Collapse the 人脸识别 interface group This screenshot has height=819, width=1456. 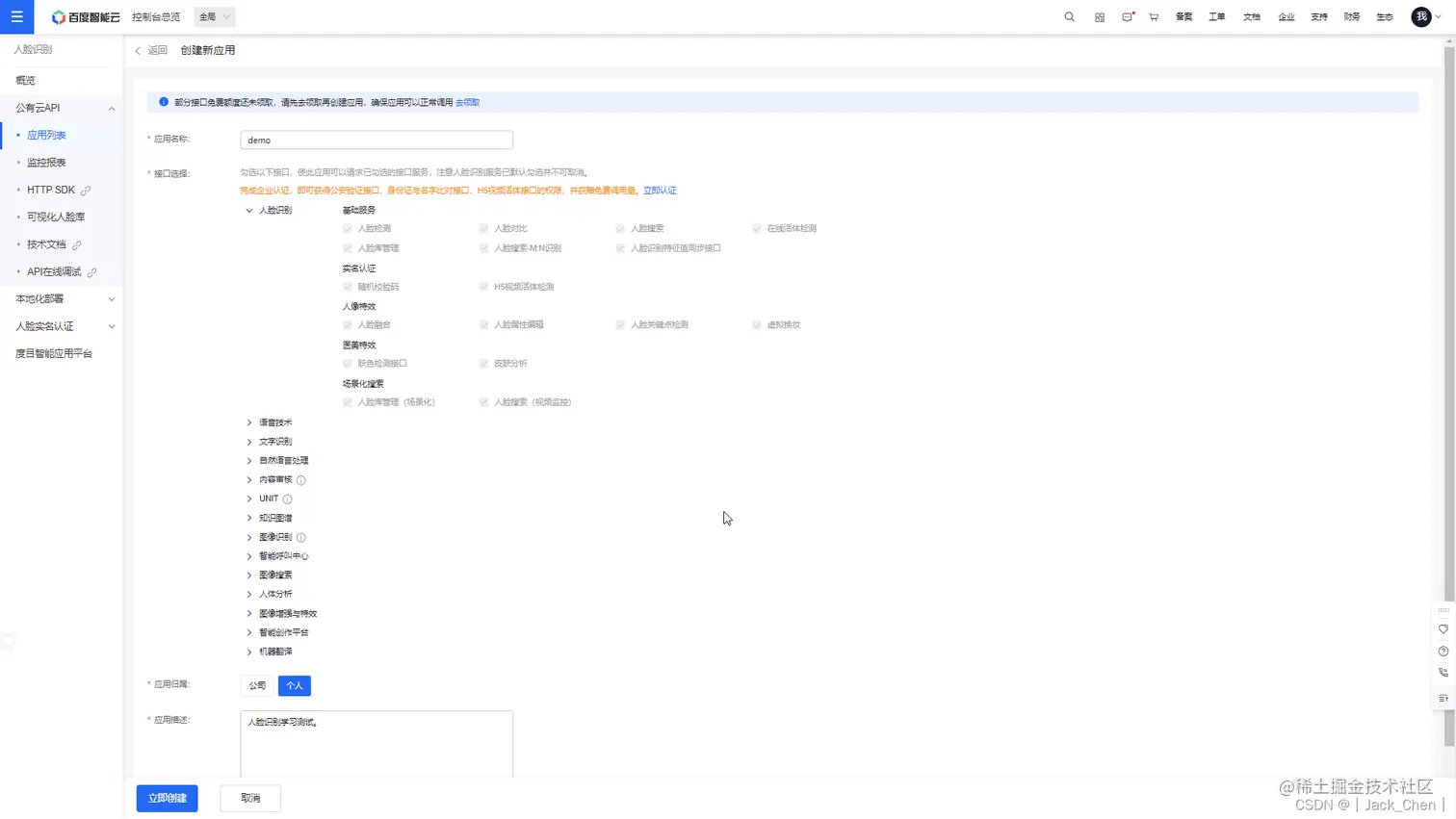[x=249, y=211]
